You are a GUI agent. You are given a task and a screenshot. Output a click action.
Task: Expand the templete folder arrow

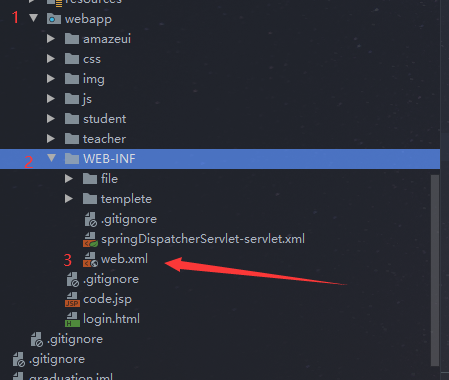(69, 199)
